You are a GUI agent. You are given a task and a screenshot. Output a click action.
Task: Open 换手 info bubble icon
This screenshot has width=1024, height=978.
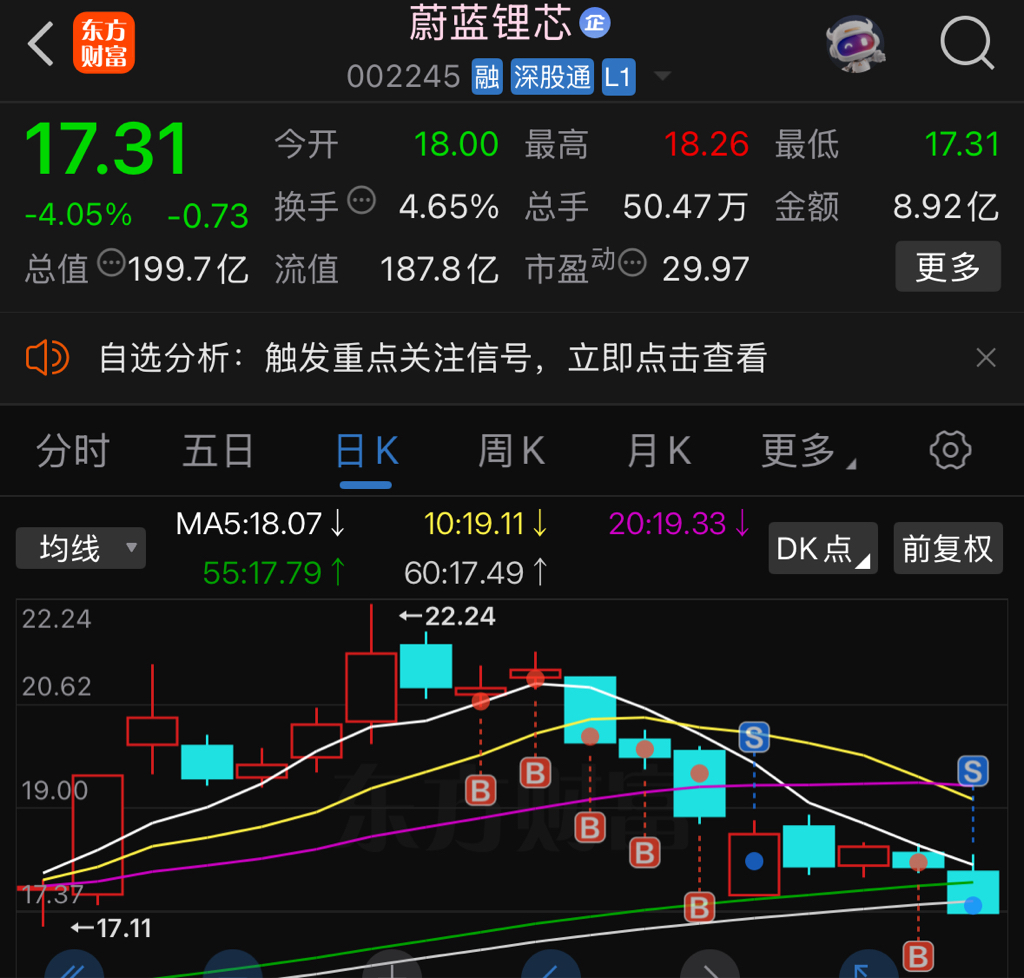[x=361, y=200]
